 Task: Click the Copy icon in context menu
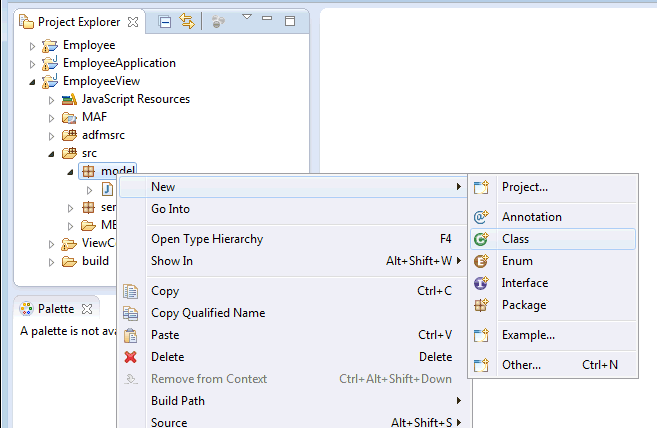point(130,291)
